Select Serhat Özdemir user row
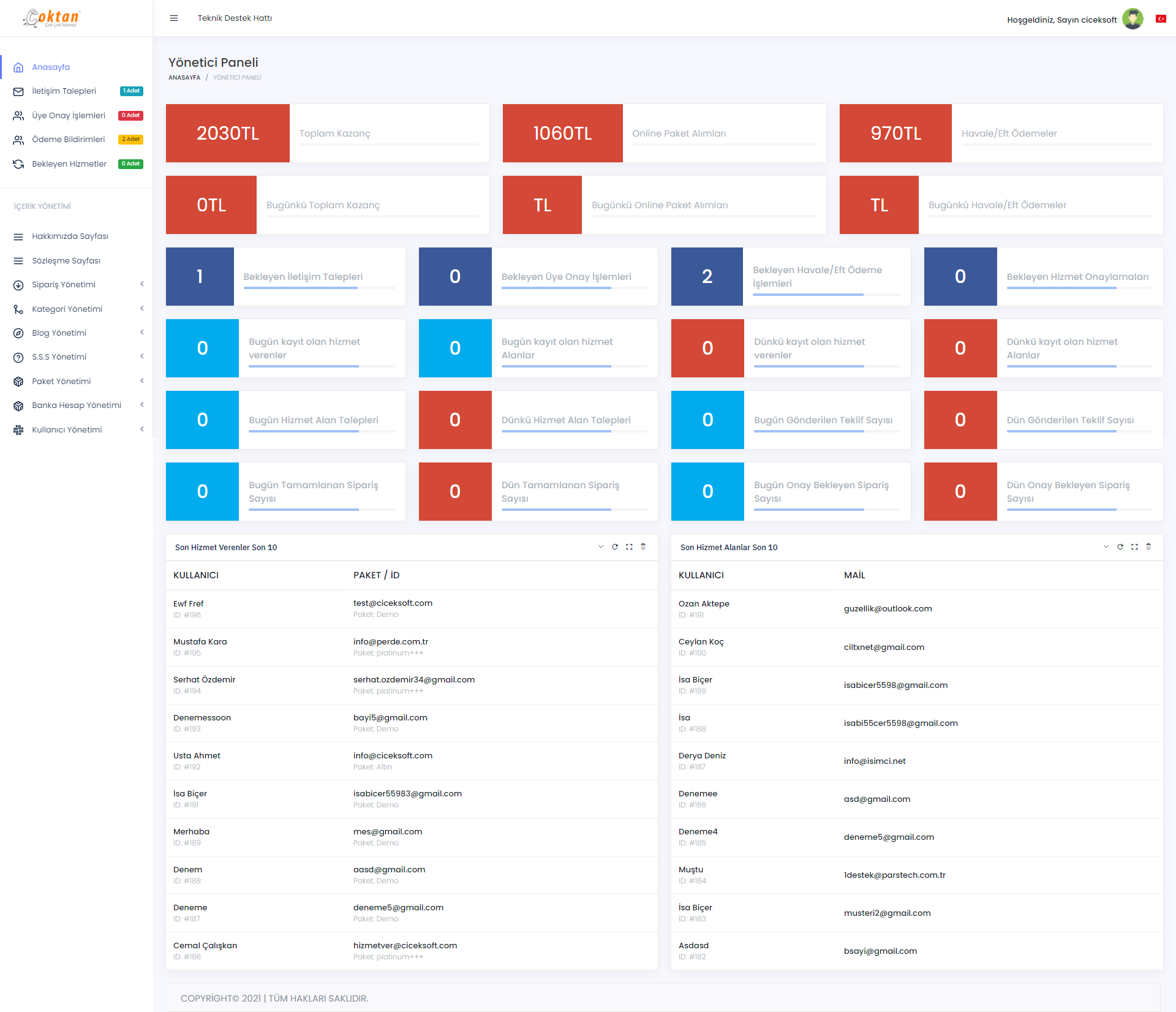This screenshot has height=1012, width=1176. coord(412,685)
